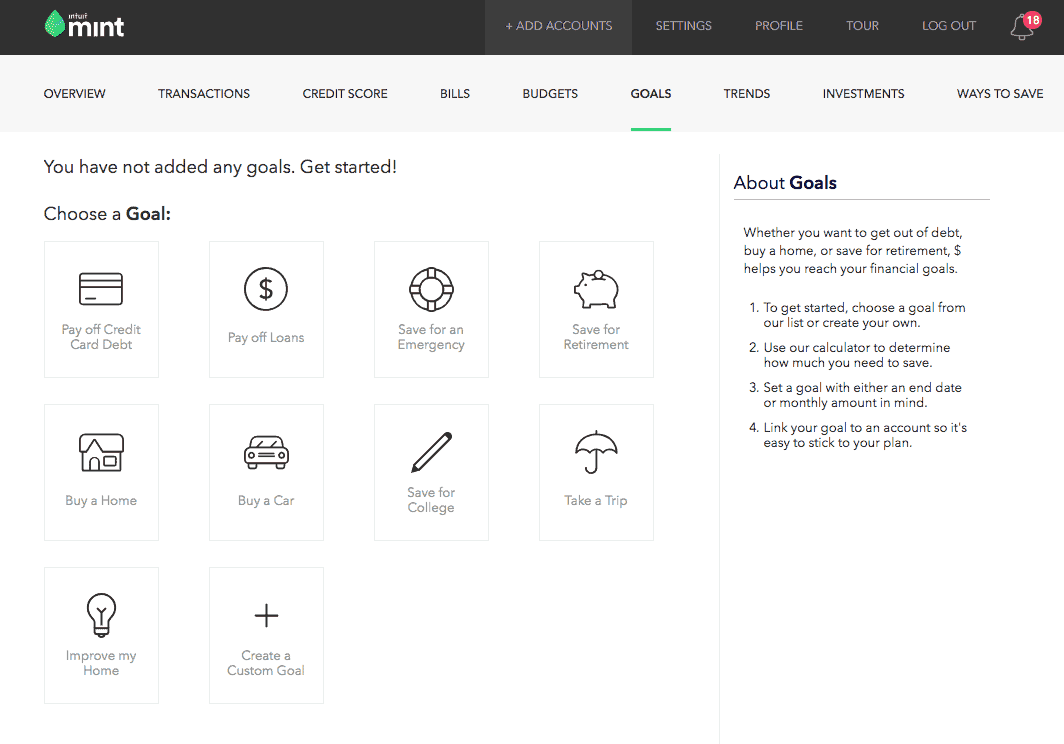This screenshot has width=1064, height=744.
Task: Choose the Buy a Home house icon
Action: (x=101, y=452)
